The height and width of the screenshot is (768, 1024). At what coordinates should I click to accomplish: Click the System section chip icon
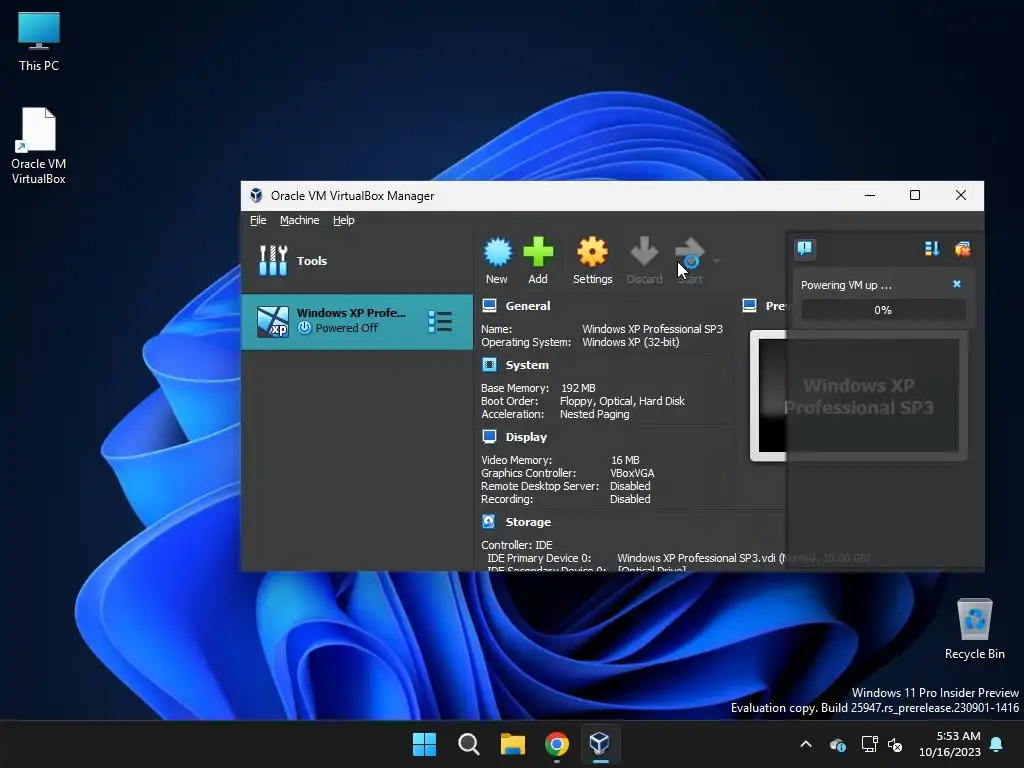click(489, 364)
